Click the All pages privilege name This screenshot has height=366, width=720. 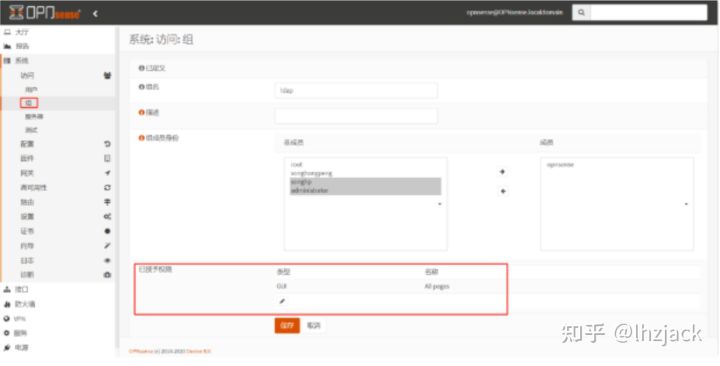(x=437, y=286)
